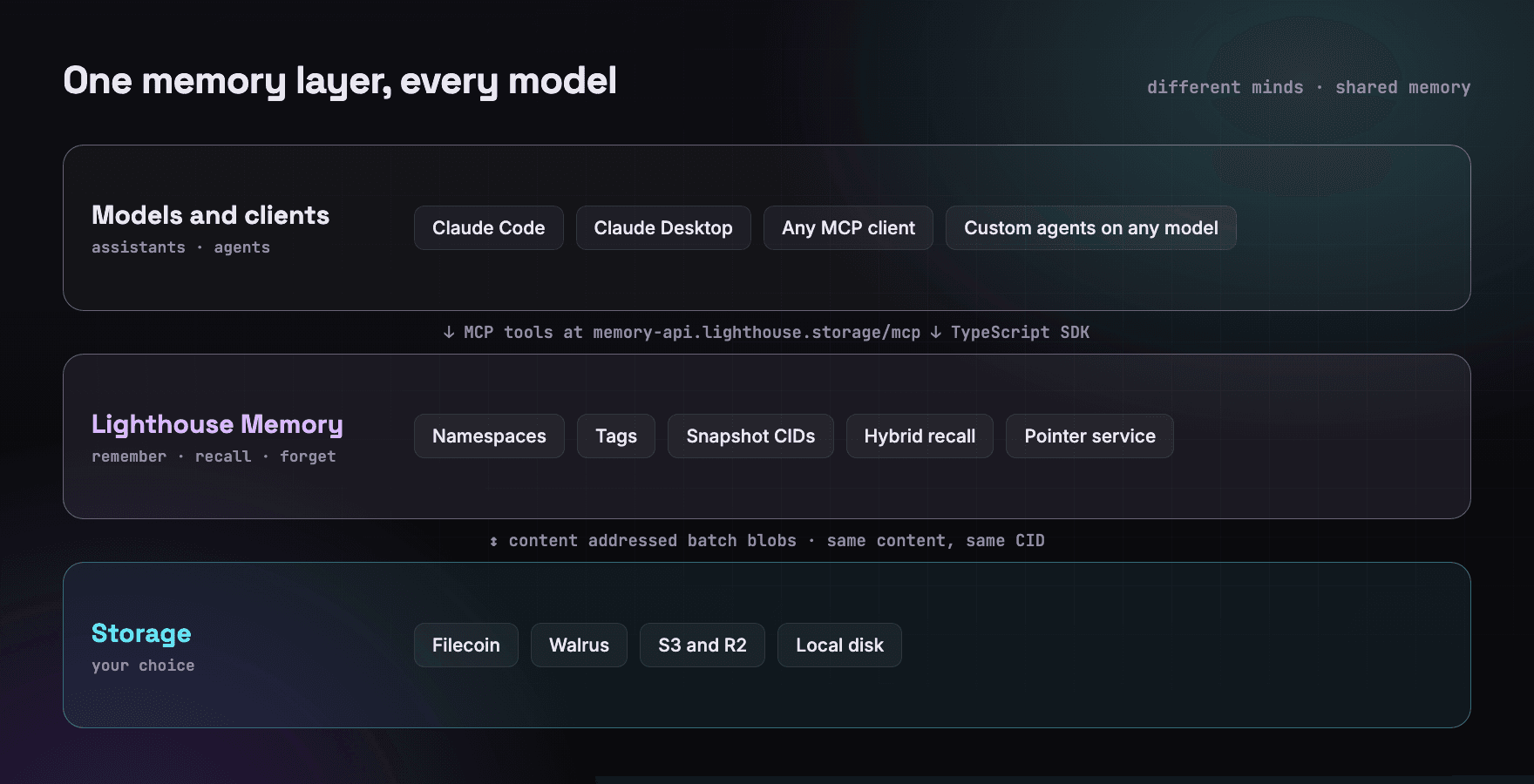Image resolution: width=1534 pixels, height=784 pixels.
Task: Click the Pointer service chip
Action: (x=1089, y=436)
